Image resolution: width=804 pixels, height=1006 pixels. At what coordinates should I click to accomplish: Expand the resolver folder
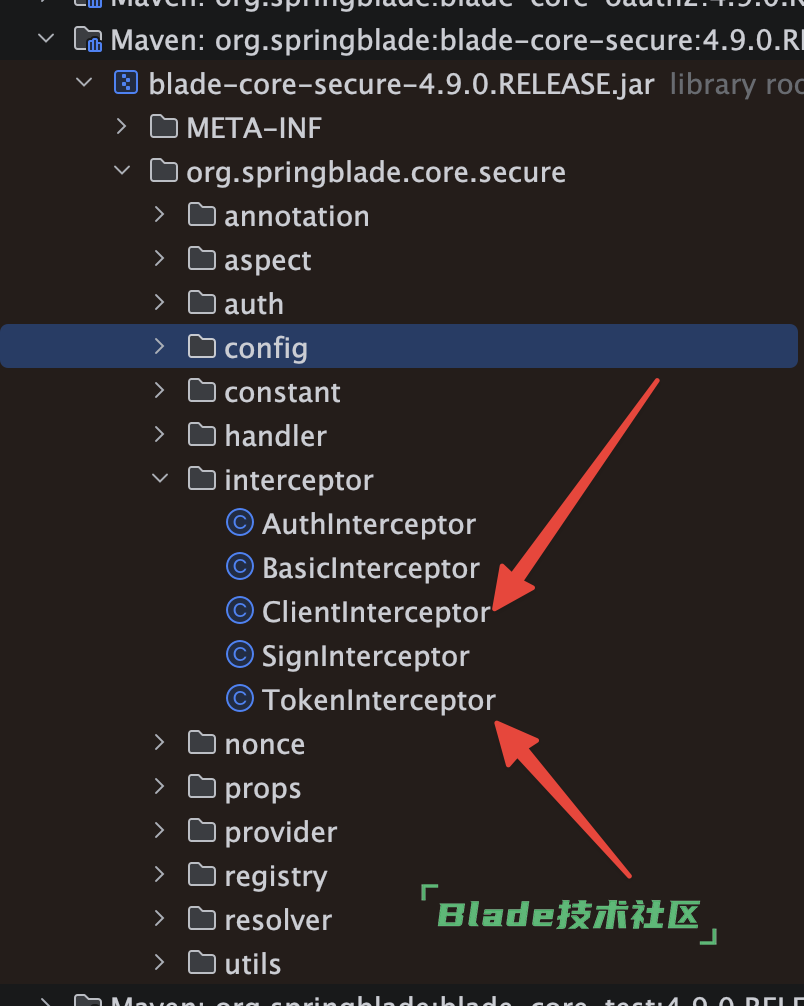point(159,919)
